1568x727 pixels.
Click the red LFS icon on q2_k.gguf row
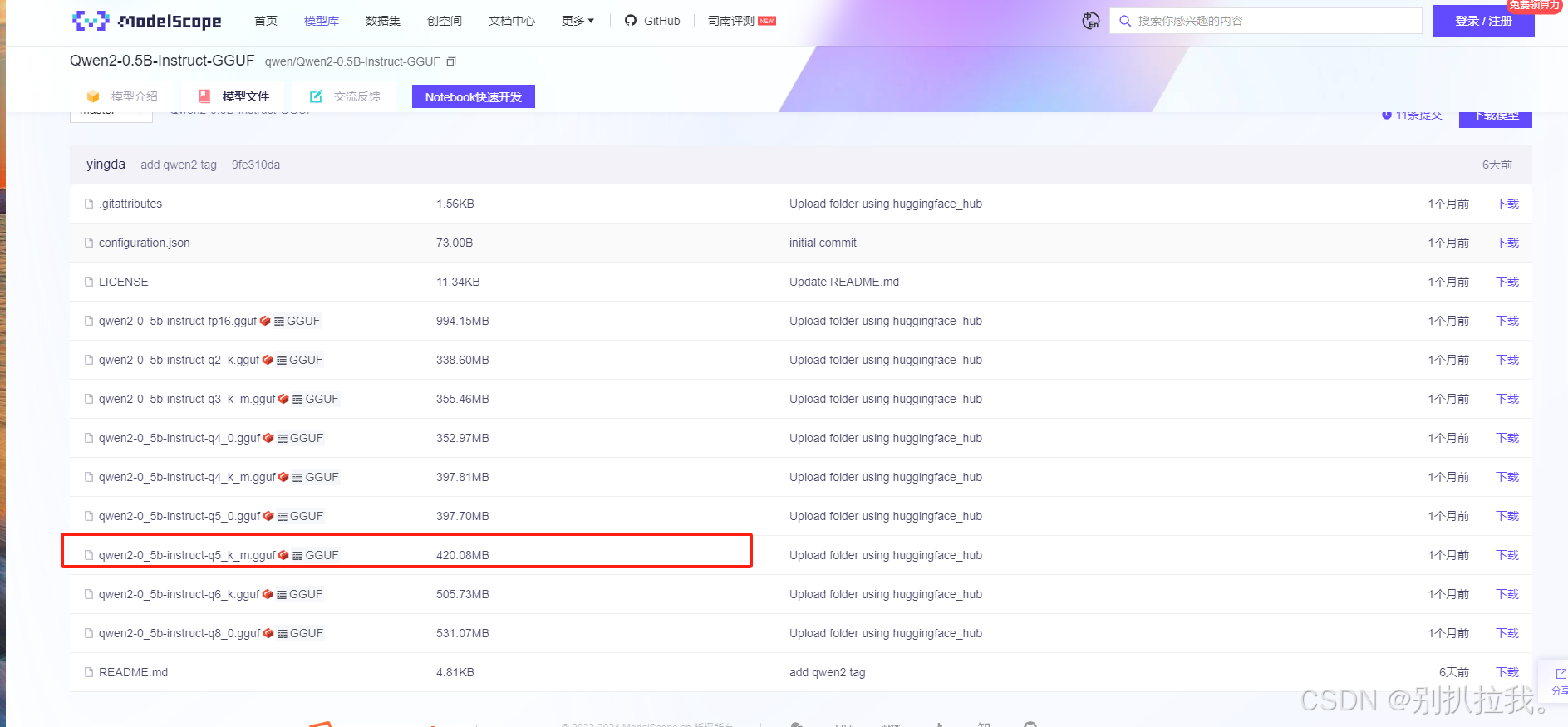coord(268,360)
